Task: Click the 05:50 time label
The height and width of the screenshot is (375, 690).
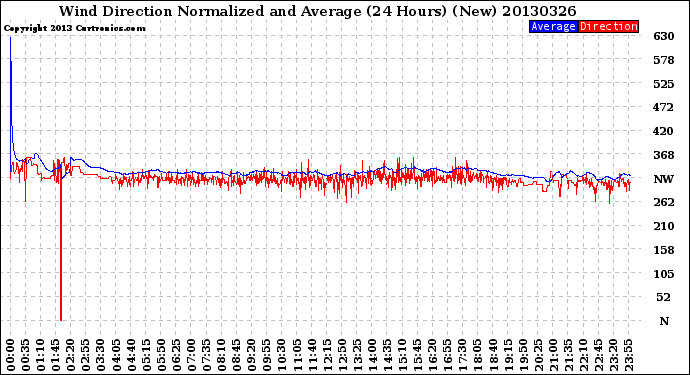Action: pyautogui.click(x=161, y=355)
